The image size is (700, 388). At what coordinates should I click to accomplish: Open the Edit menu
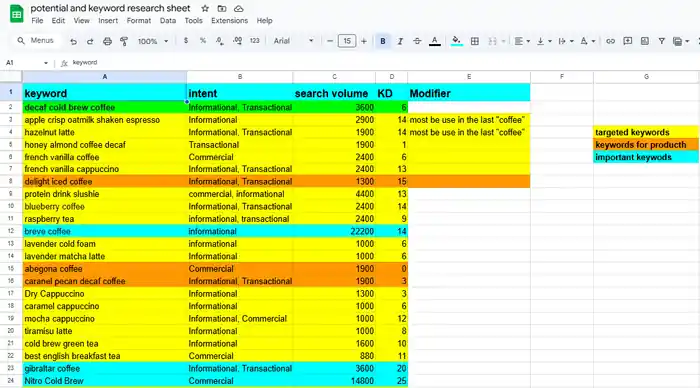(x=58, y=21)
